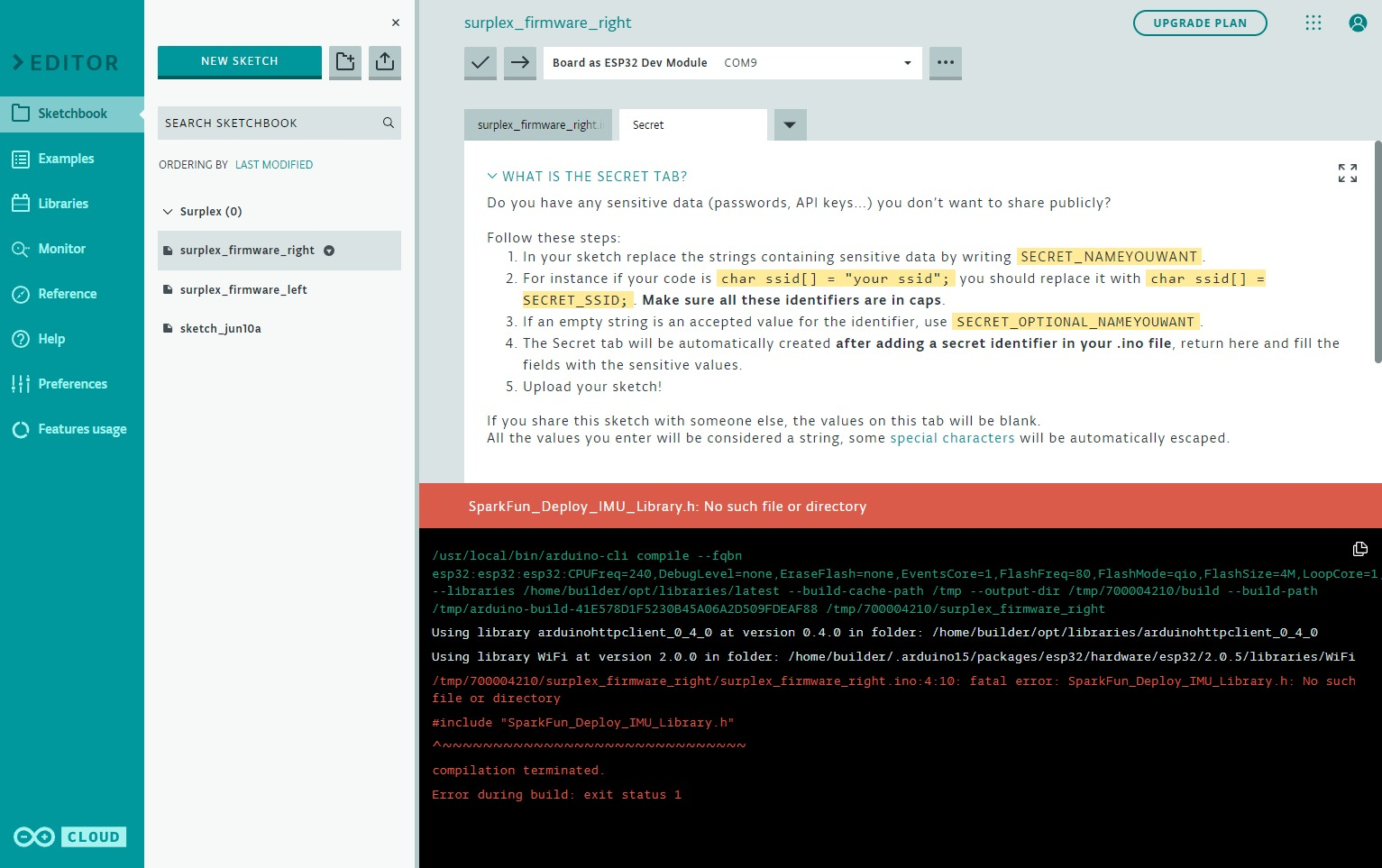Open Libraries in the sidebar
1382x868 pixels.
point(63,204)
